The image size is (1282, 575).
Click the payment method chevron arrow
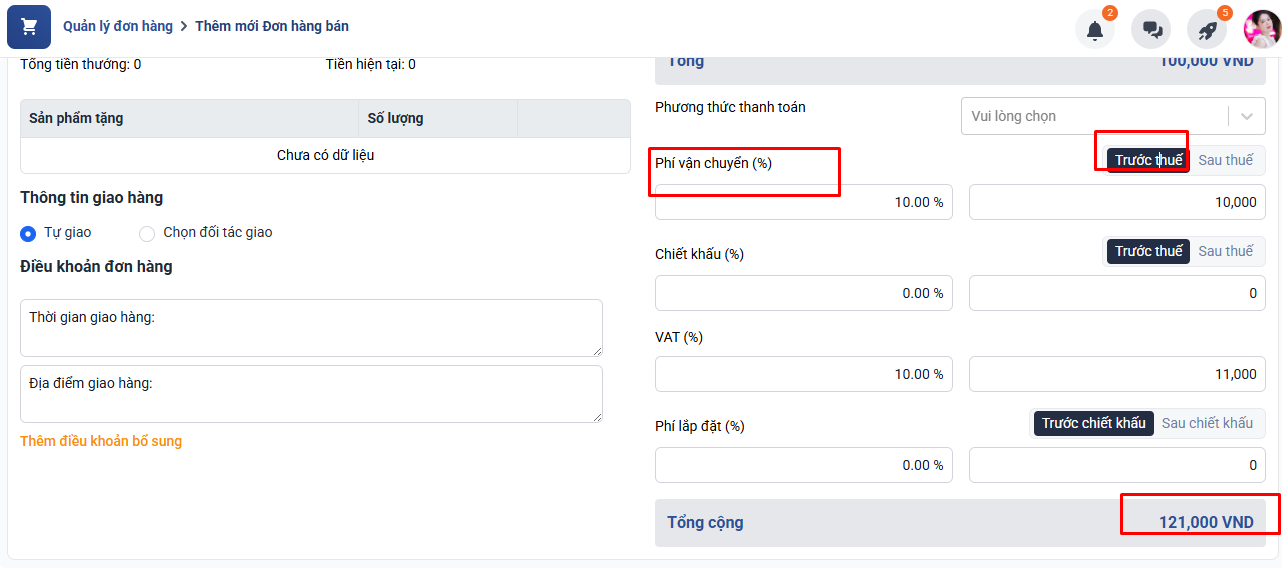pos(1247,116)
